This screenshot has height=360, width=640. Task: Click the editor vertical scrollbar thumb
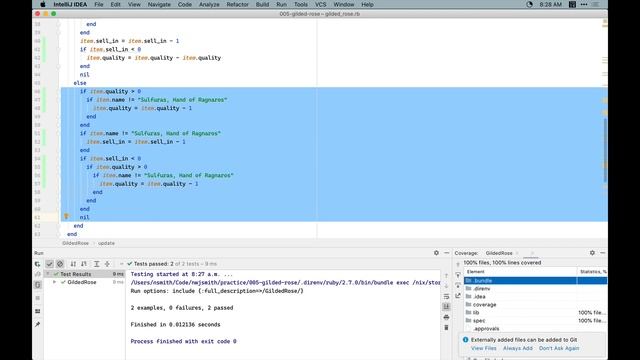click(605, 150)
